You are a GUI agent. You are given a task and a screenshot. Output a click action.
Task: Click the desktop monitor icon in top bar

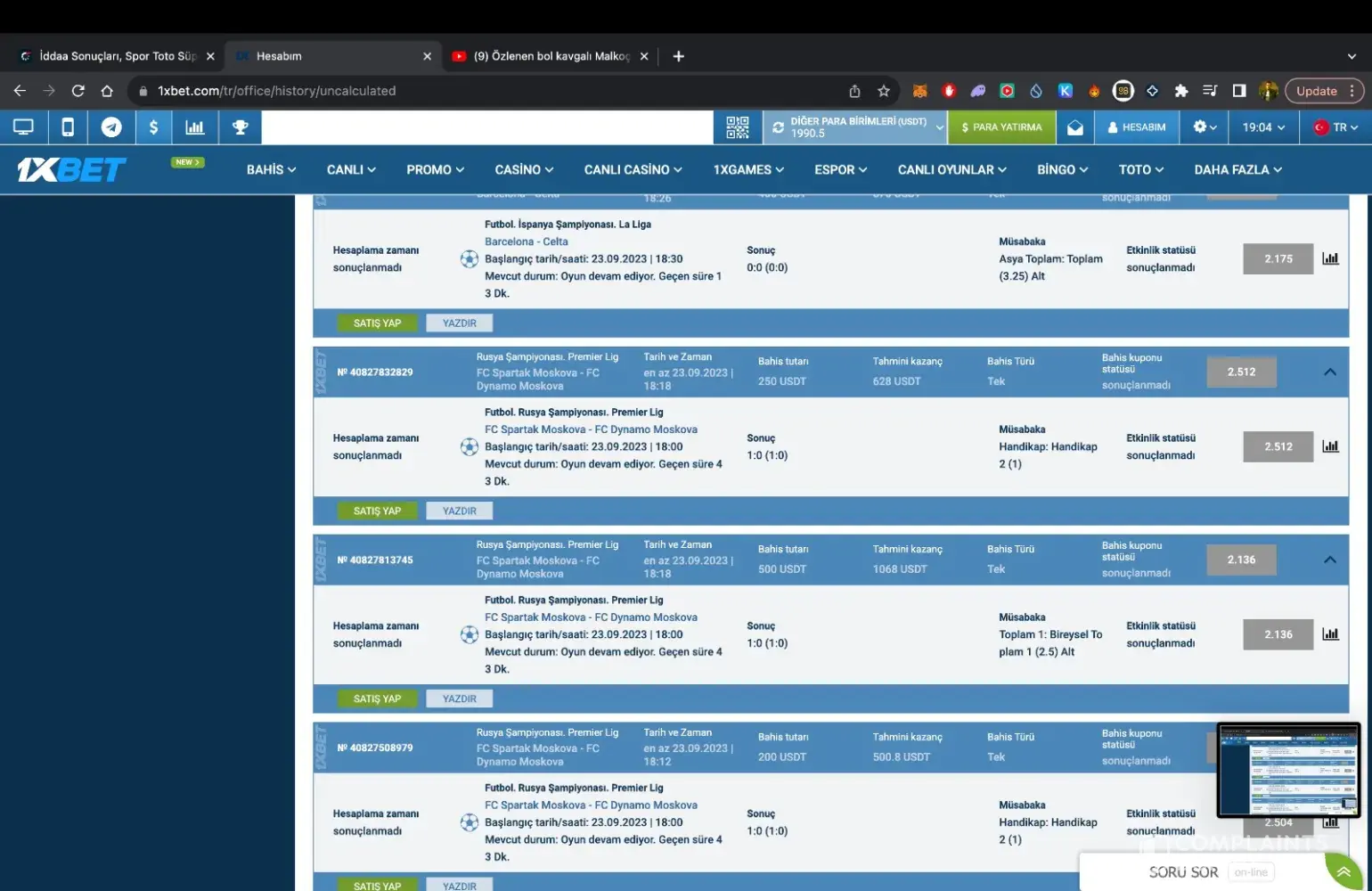tap(23, 127)
